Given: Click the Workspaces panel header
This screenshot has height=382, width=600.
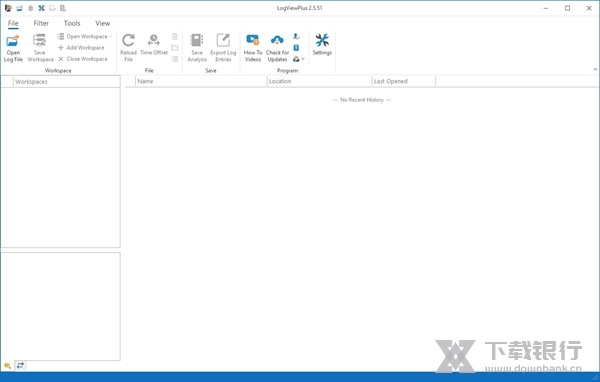Looking at the screenshot, I should coord(67,82).
